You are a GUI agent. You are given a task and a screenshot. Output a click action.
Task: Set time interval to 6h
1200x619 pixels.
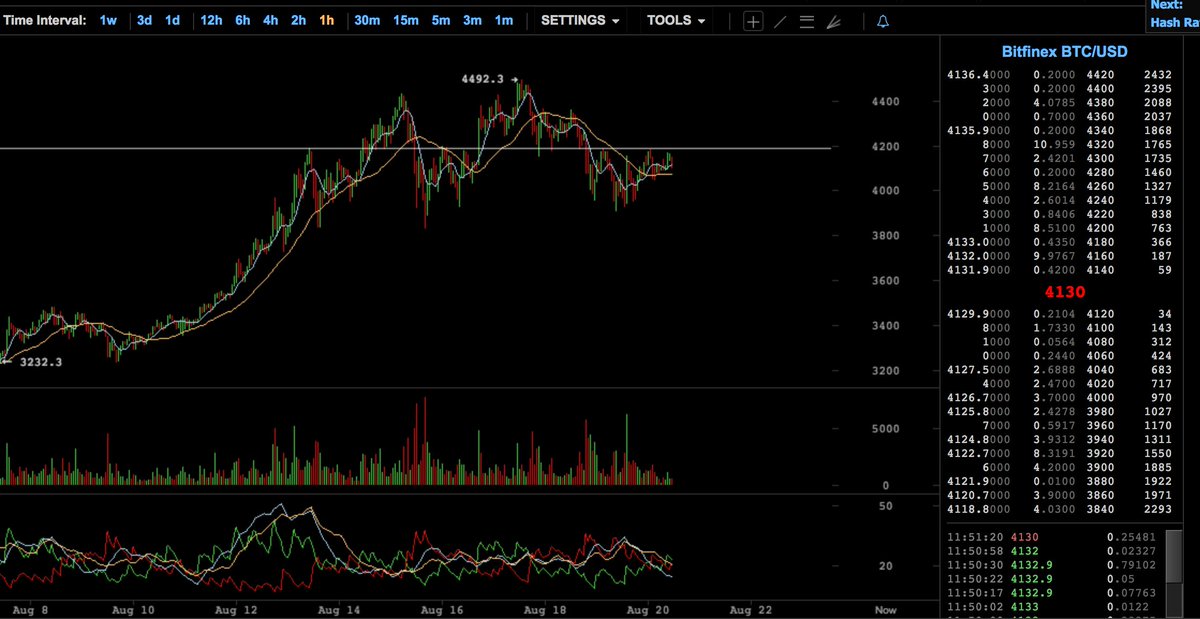[243, 20]
